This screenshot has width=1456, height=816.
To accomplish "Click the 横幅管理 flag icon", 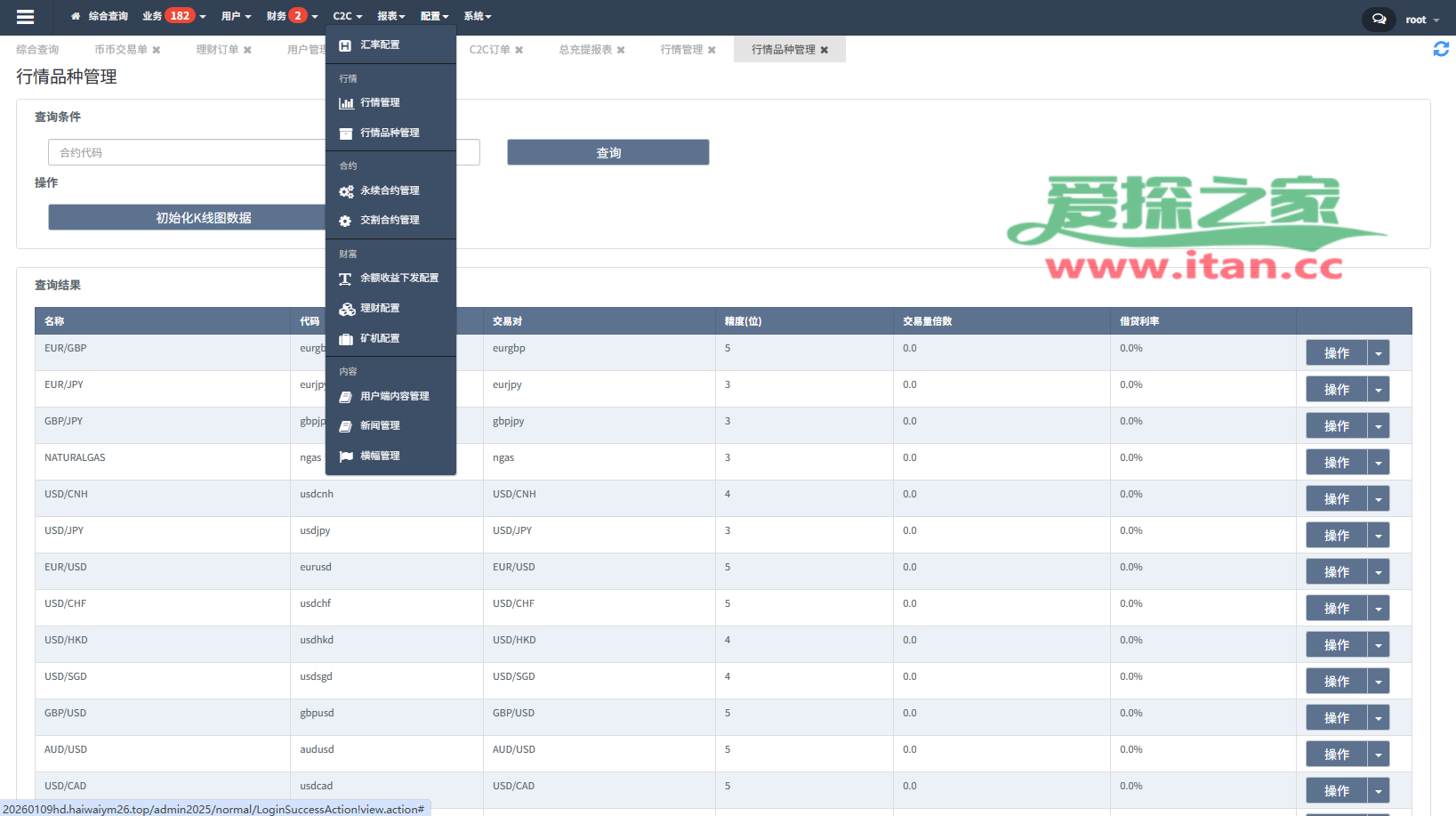I will [346, 456].
